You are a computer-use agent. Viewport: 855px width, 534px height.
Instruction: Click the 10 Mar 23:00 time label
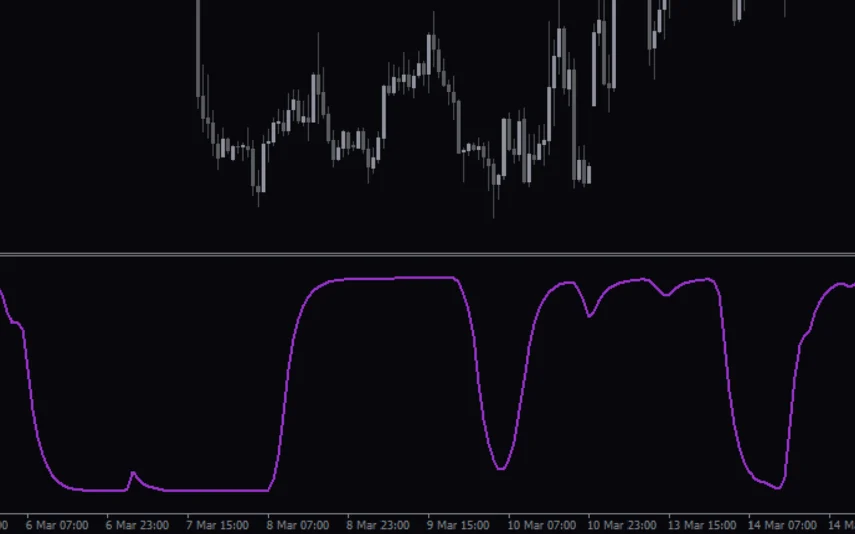pyautogui.click(x=621, y=524)
